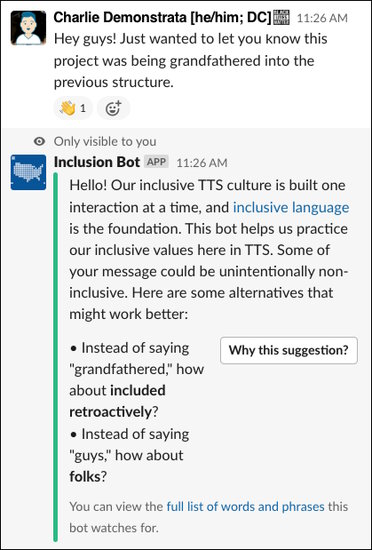Open the full list of words and phrases link

[x=245, y=507]
